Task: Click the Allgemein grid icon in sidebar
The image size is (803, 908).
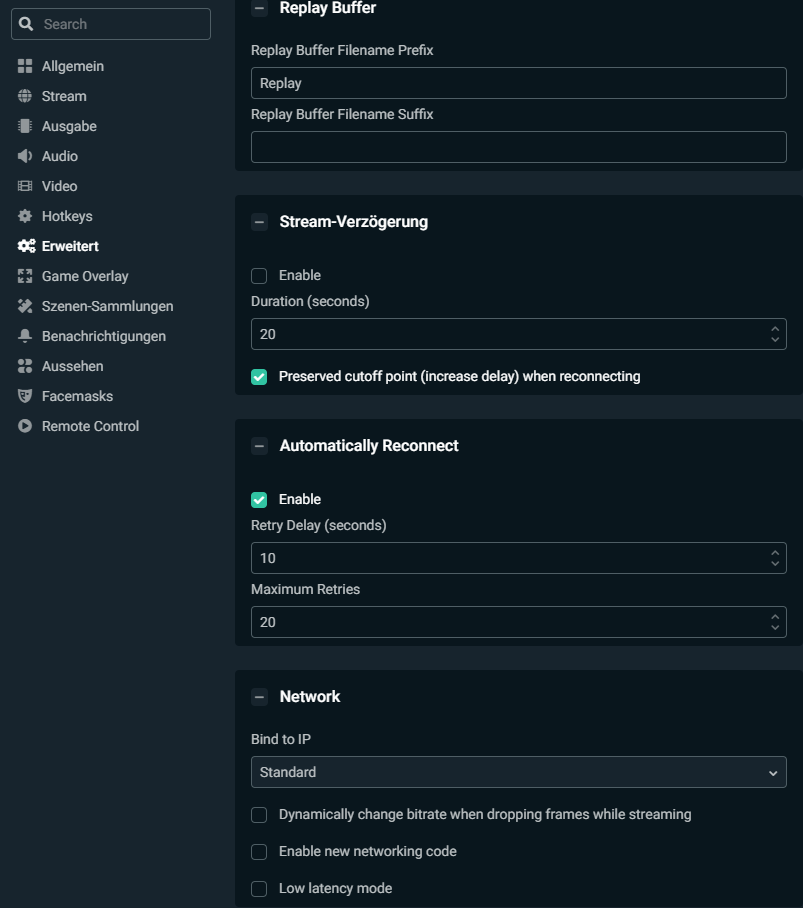Action: coord(25,66)
